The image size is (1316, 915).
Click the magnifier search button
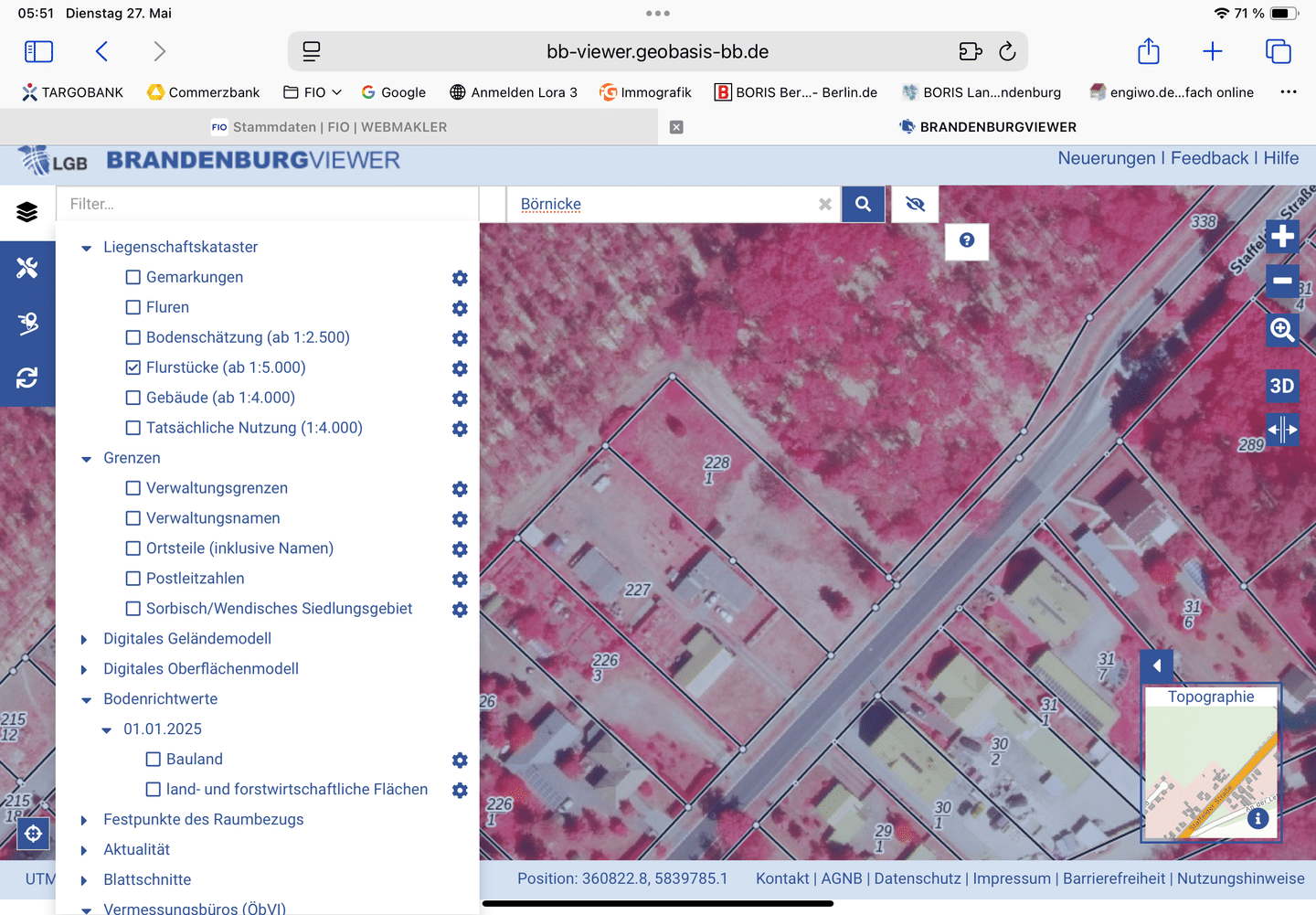(863, 204)
